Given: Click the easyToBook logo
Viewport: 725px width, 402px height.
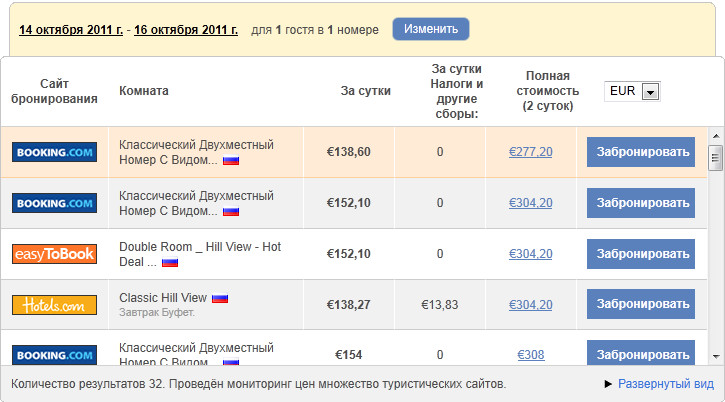Looking at the screenshot, I should click(x=54, y=254).
